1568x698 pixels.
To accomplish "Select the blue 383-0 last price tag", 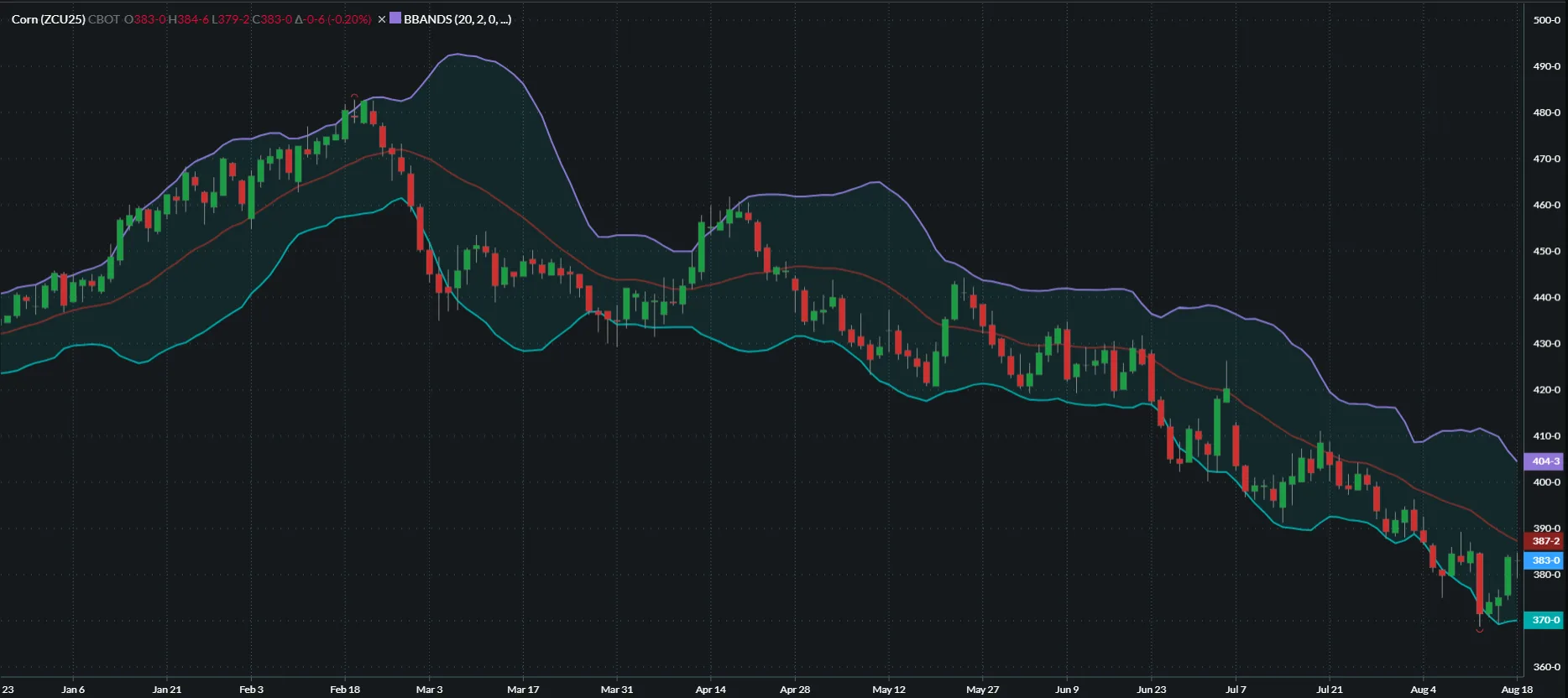I will 1544,560.
